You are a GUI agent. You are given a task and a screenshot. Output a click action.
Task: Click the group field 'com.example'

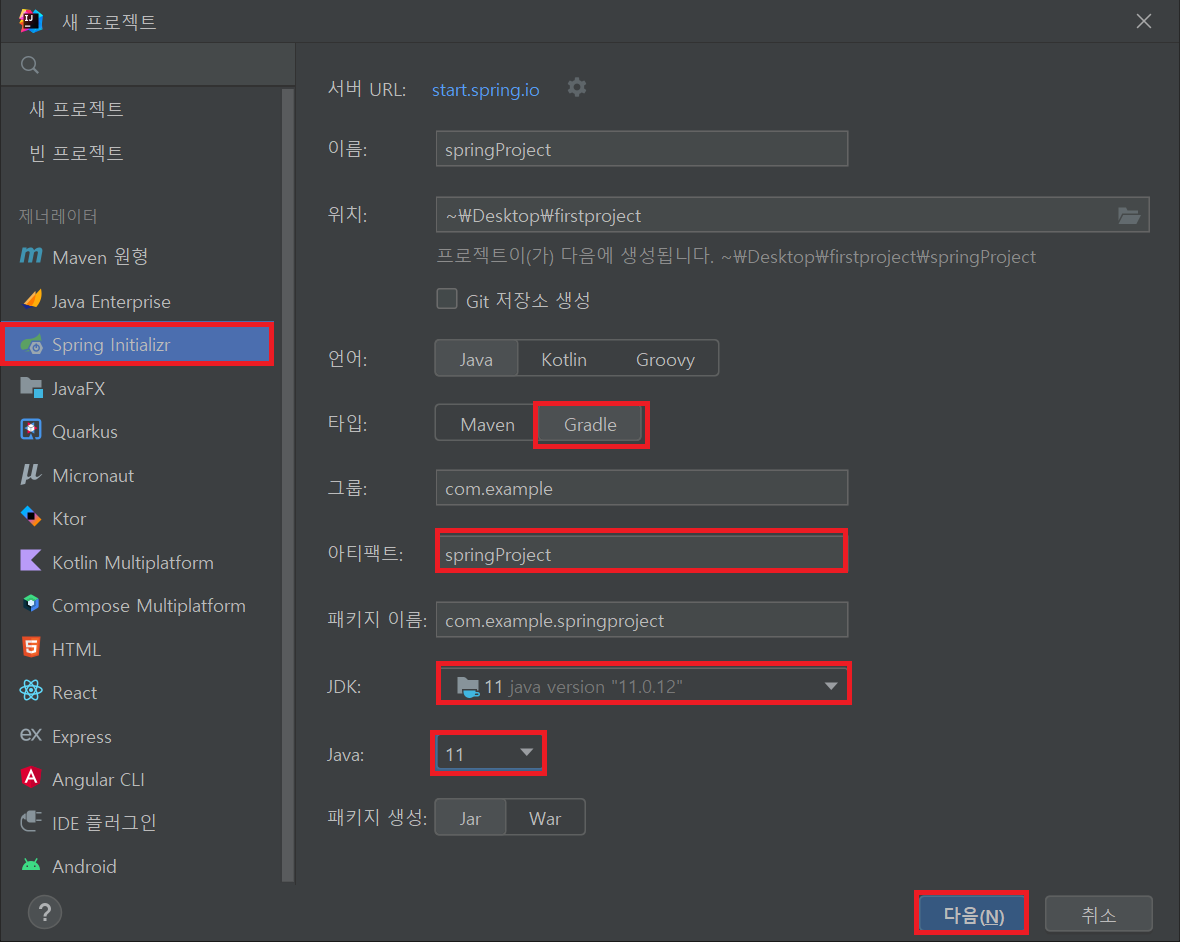point(641,488)
